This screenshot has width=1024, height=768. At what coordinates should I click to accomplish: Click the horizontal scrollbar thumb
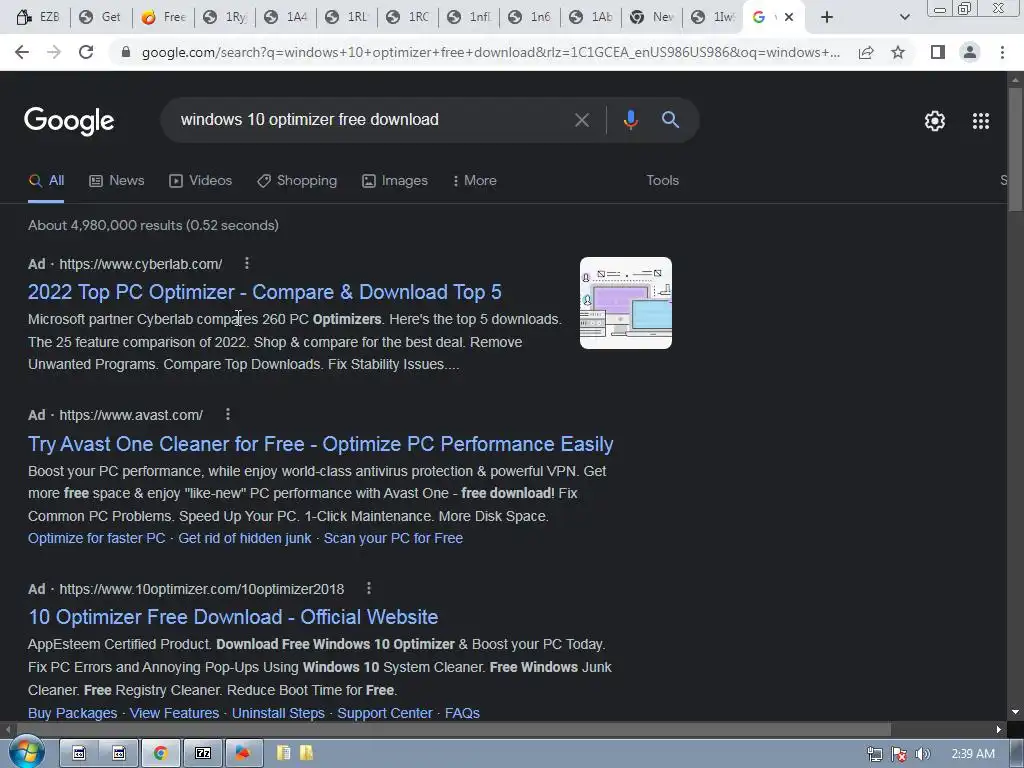coord(453,729)
